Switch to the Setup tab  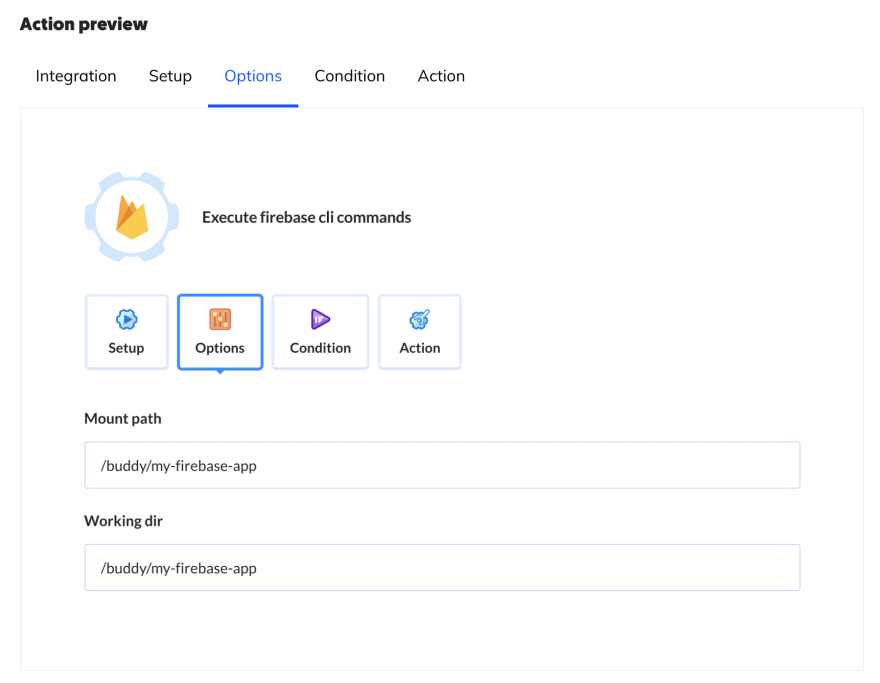(170, 76)
